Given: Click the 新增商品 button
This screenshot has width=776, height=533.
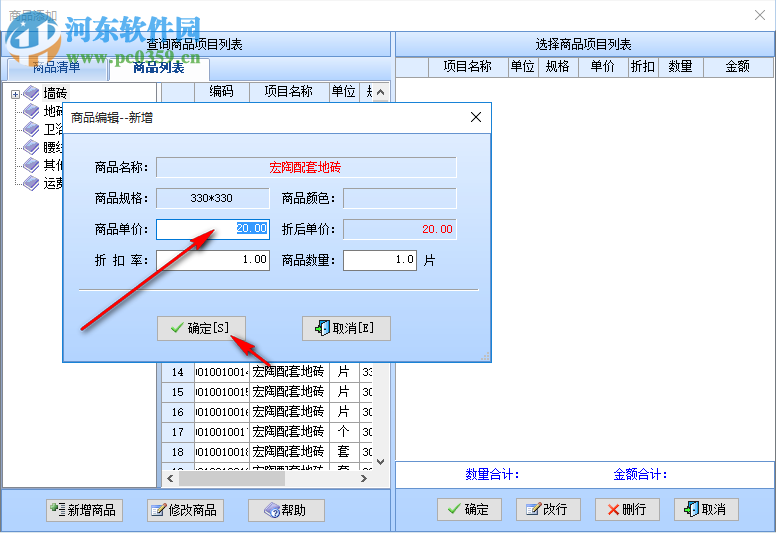Looking at the screenshot, I should point(85,510).
